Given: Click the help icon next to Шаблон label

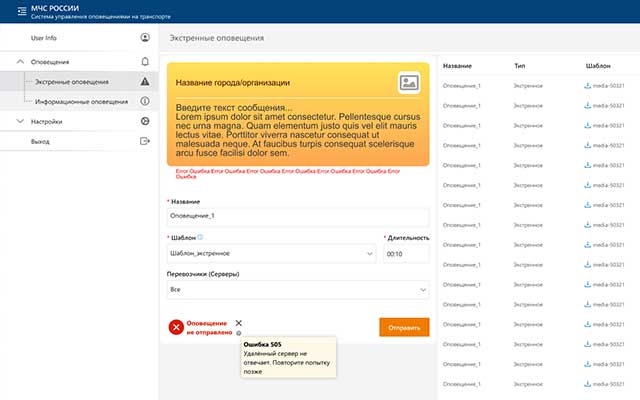Looking at the screenshot, I should (x=200, y=237).
